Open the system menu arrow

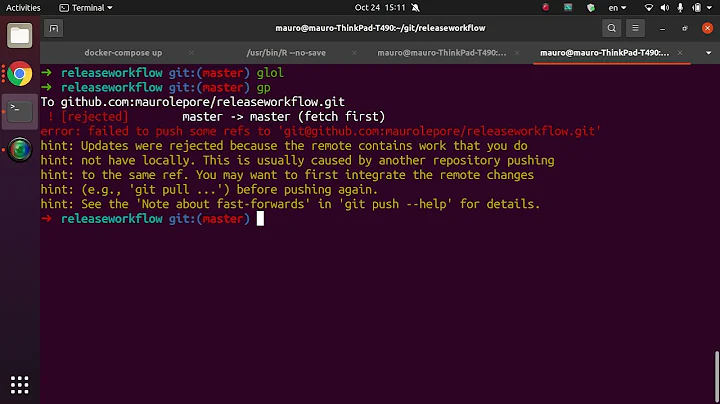709,8
